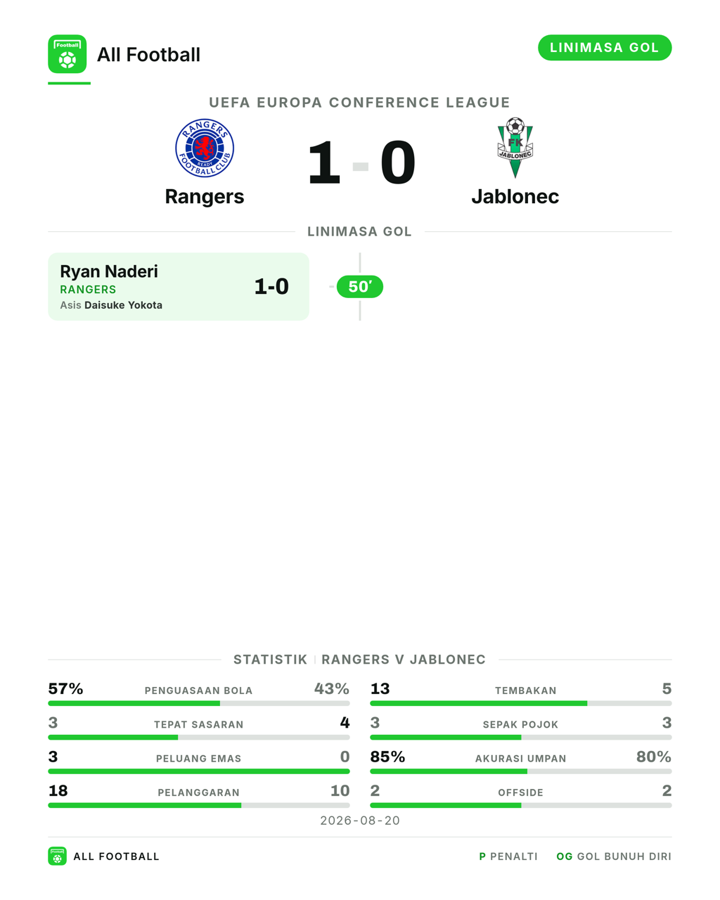
Task: Click the UEFA Europa Conference League heading
Action: [x=359, y=103]
